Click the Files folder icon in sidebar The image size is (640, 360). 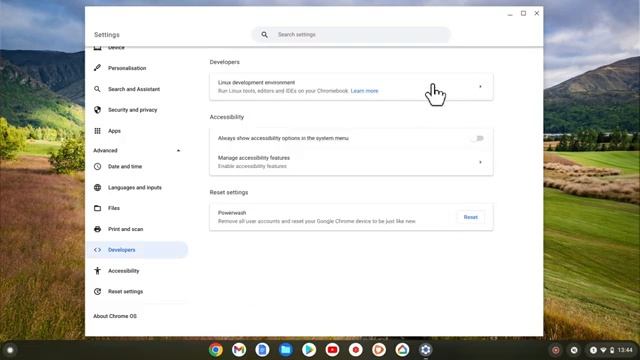click(x=98, y=208)
